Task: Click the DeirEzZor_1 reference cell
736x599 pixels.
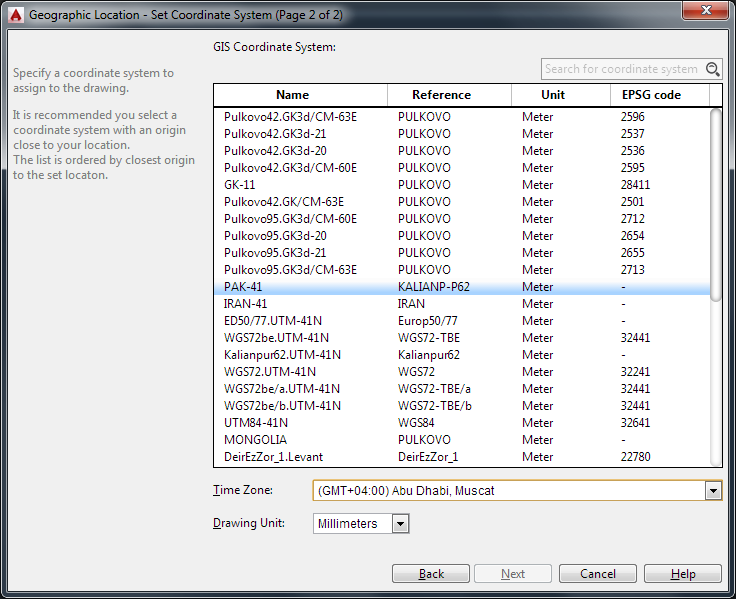Action: point(428,457)
